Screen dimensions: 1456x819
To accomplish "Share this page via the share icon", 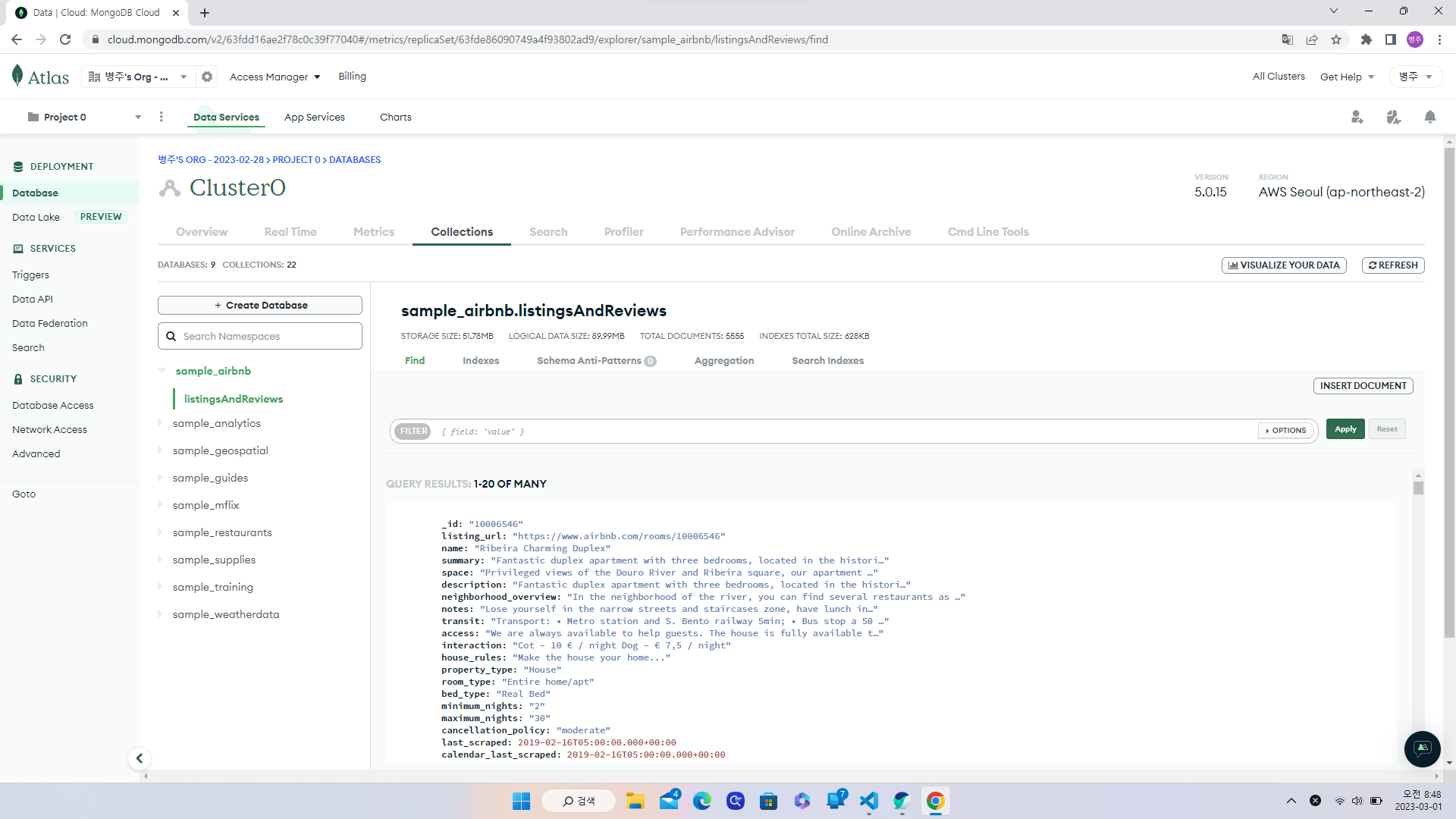I will coord(1312,39).
